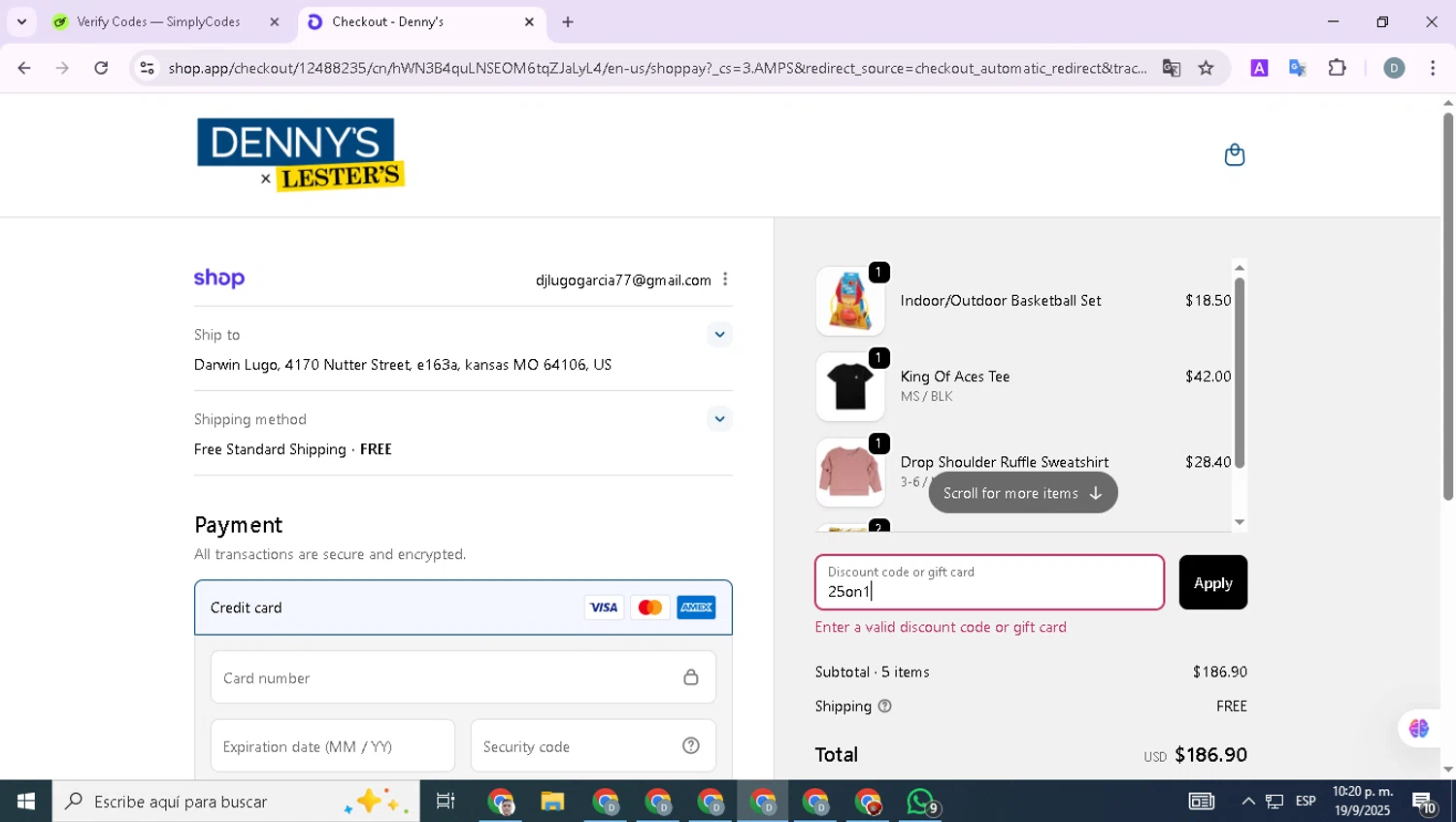Open the Chrome three-dot menu
Viewport: 1456px width, 822px height.
[1433, 68]
